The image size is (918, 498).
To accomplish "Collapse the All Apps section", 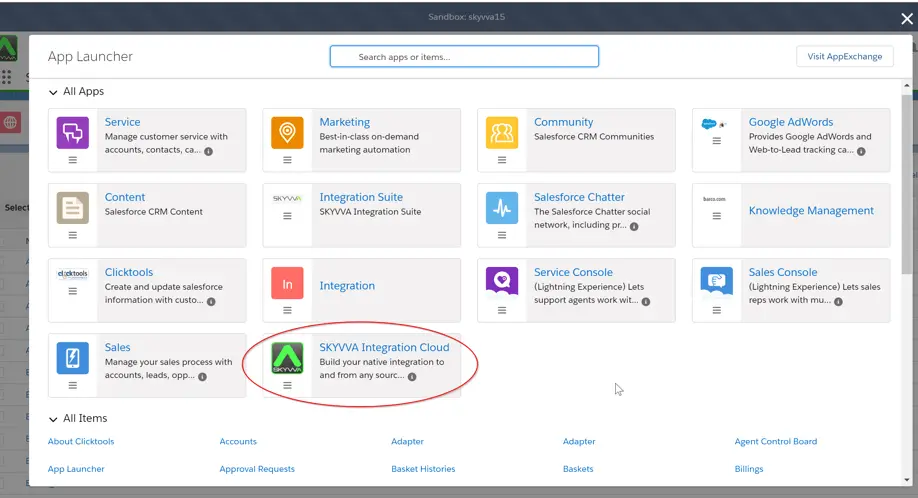I will coord(53,92).
